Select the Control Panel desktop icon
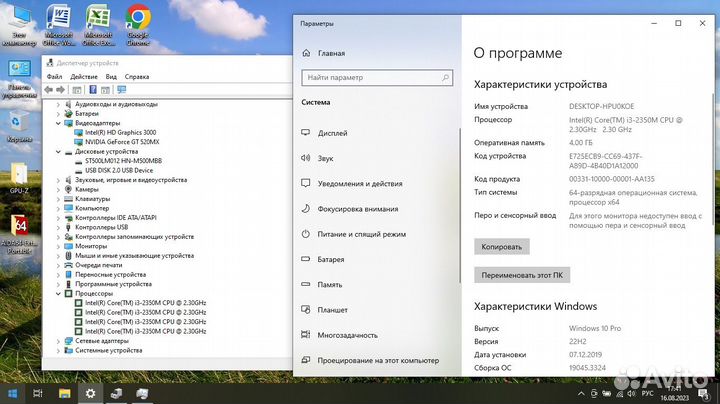The height and width of the screenshot is (404, 720). point(19,79)
